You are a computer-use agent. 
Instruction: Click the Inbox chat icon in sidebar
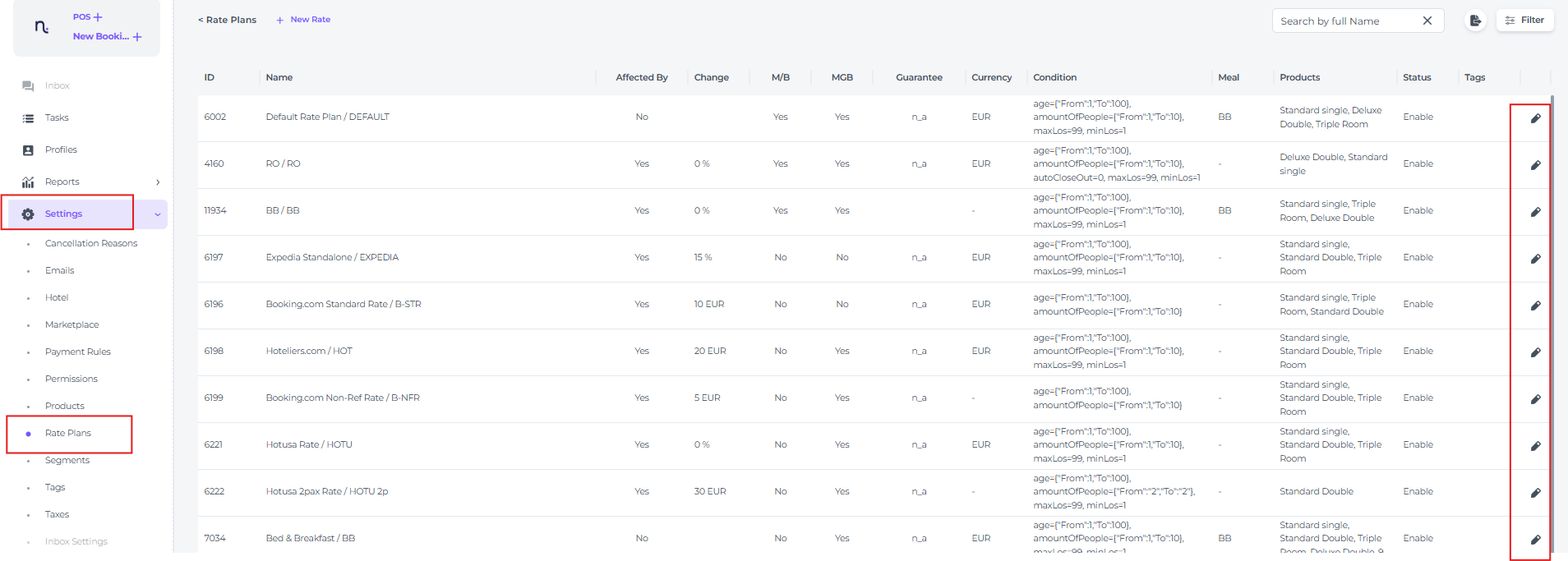(28, 86)
